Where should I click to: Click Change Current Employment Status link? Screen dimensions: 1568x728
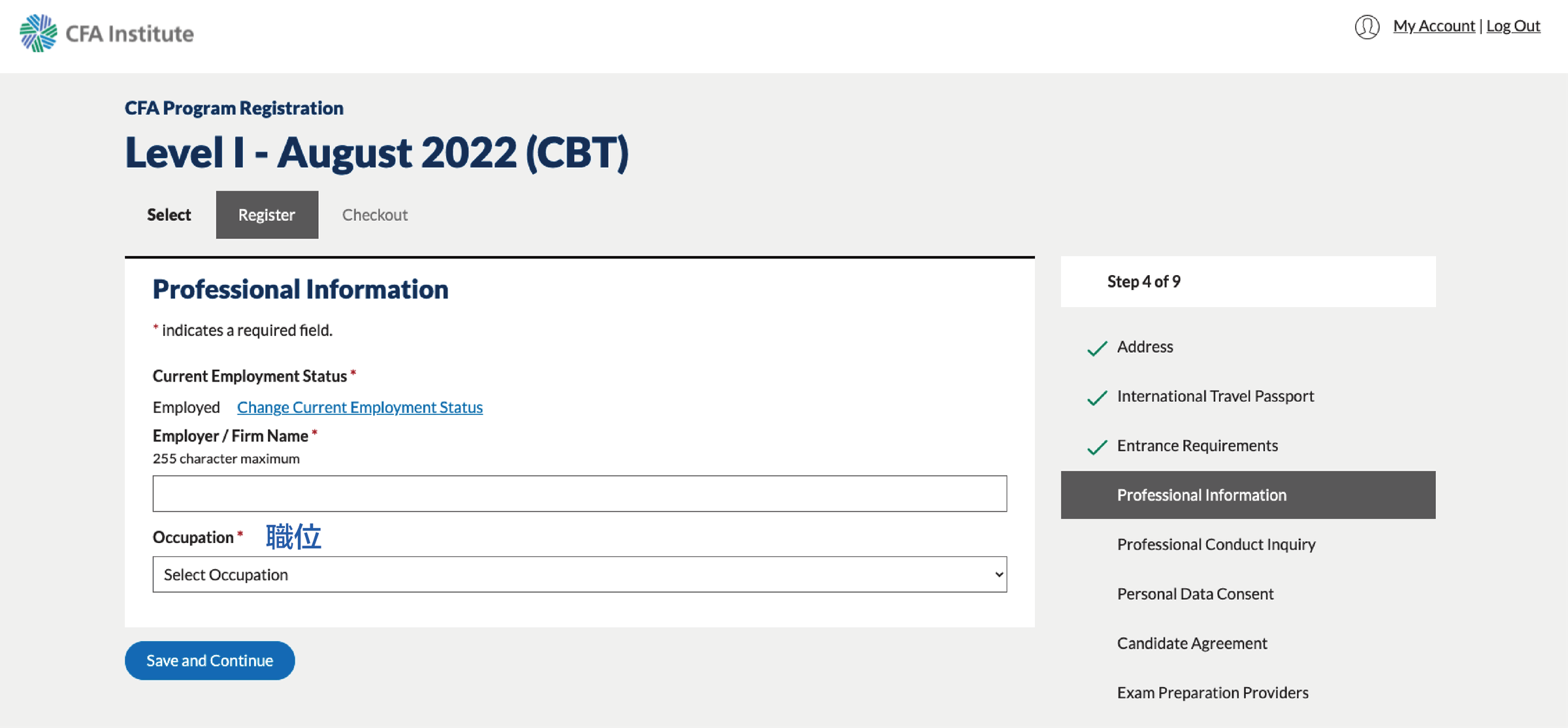pyautogui.click(x=359, y=407)
